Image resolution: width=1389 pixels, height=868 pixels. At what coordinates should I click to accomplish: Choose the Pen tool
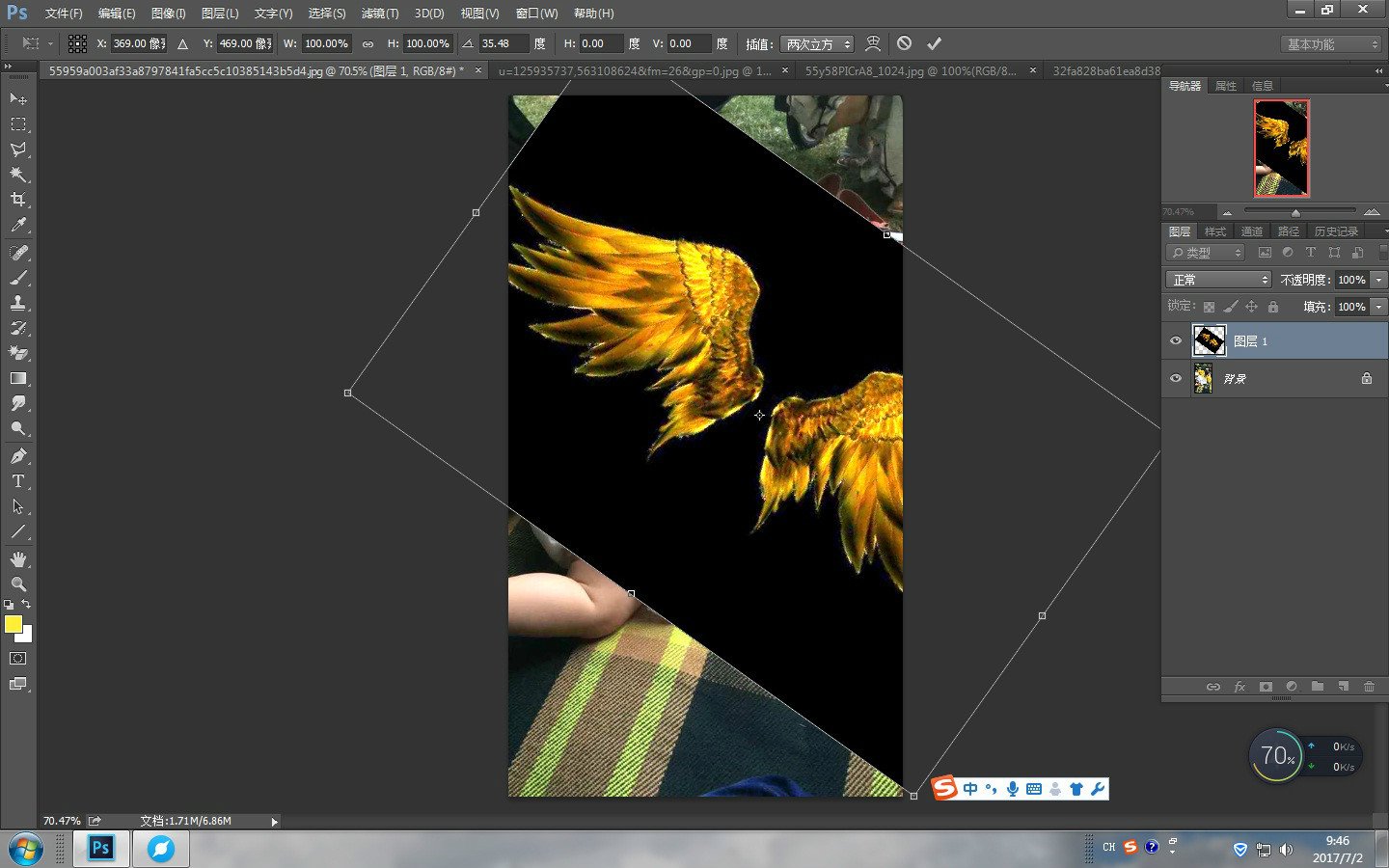point(18,456)
